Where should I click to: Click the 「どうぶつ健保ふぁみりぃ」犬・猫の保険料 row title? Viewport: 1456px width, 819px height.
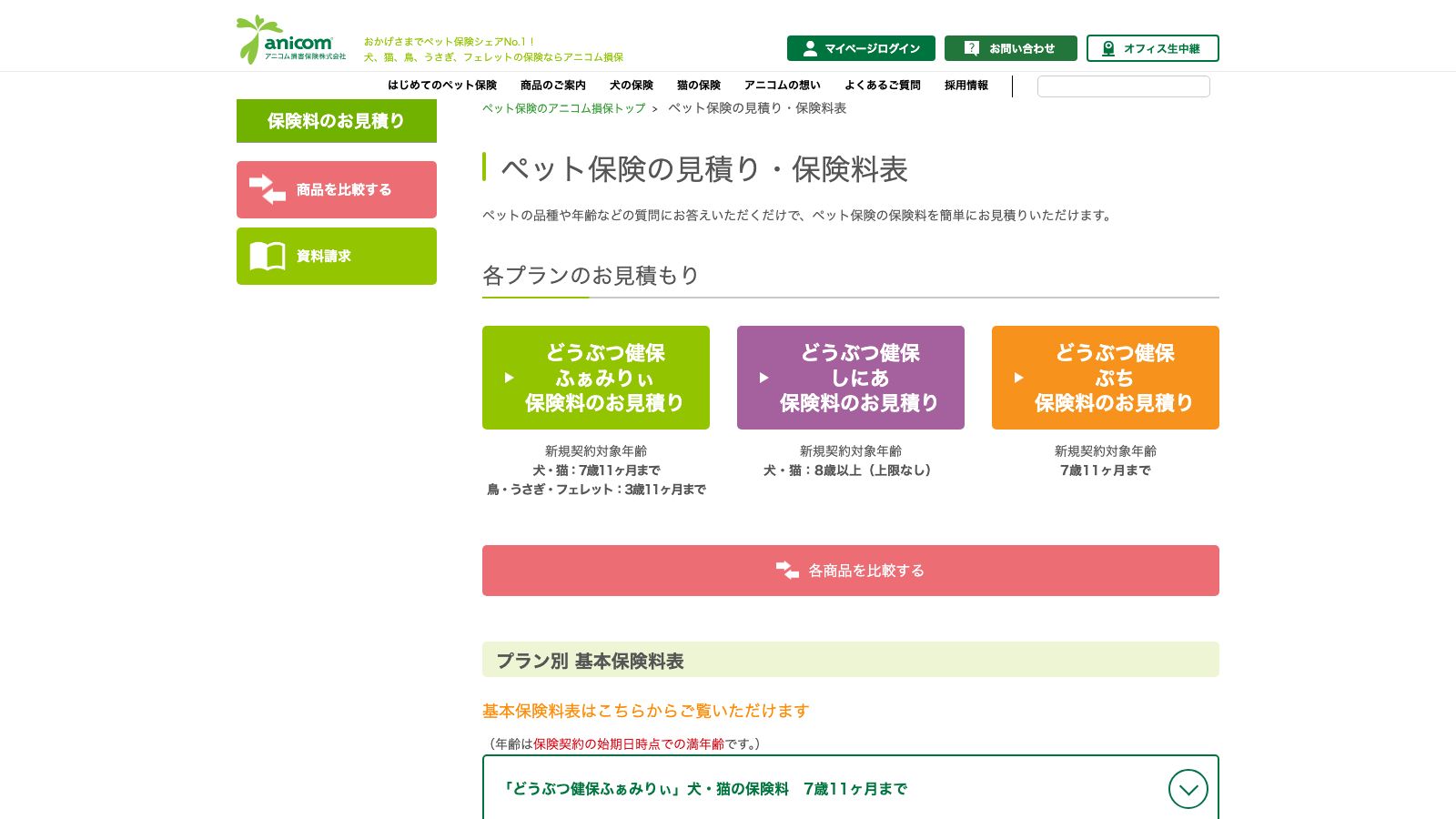pos(705,789)
